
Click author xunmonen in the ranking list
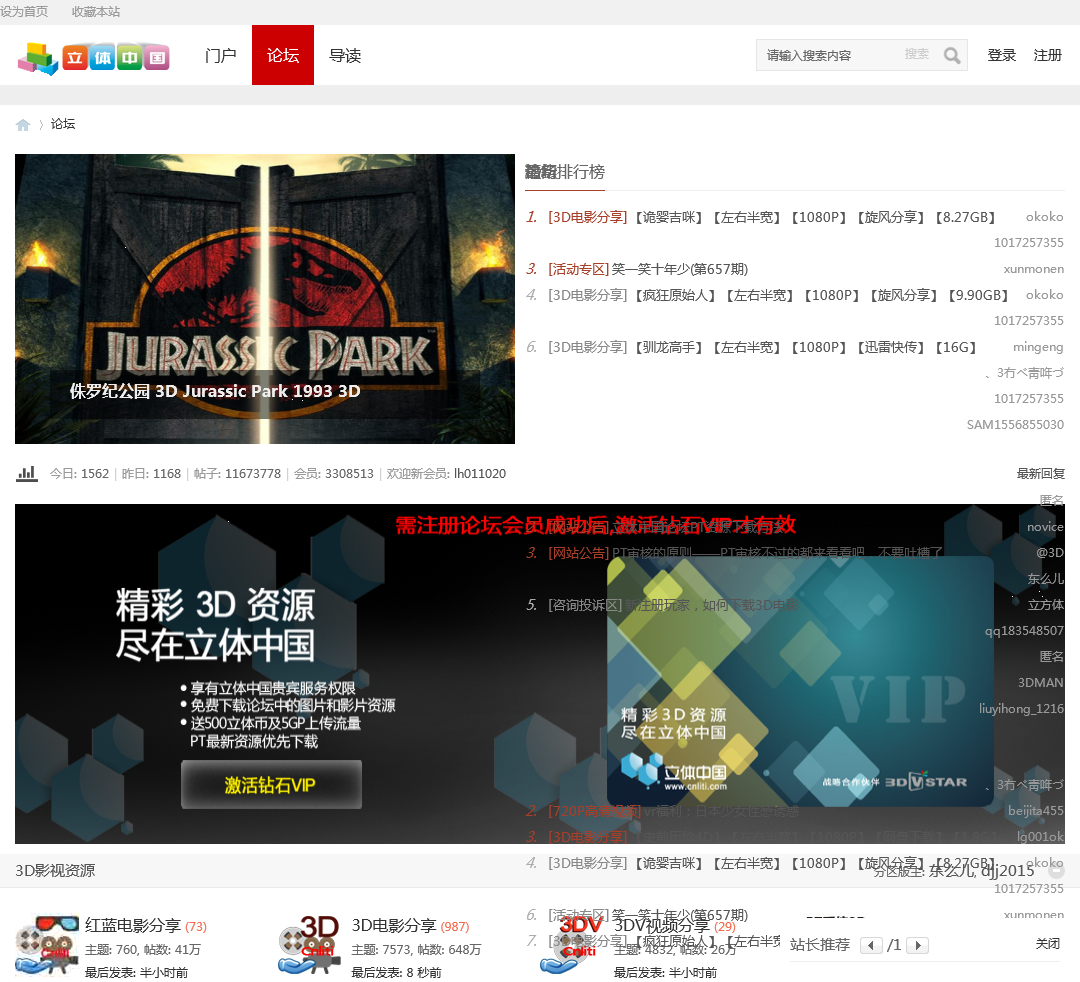(x=1033, y=269)
